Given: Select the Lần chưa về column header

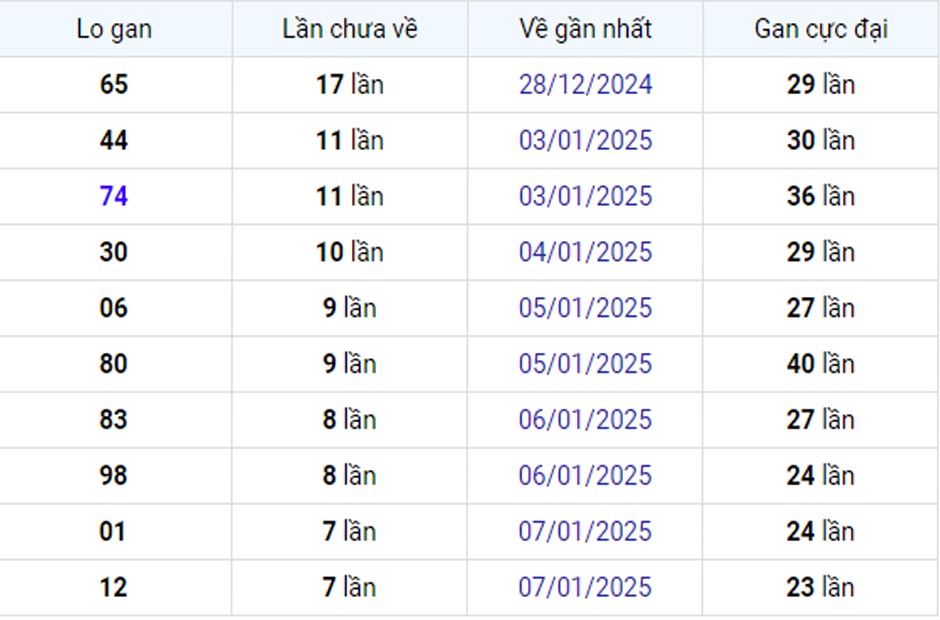Looking at the screenshot, I should coord(350,29).
